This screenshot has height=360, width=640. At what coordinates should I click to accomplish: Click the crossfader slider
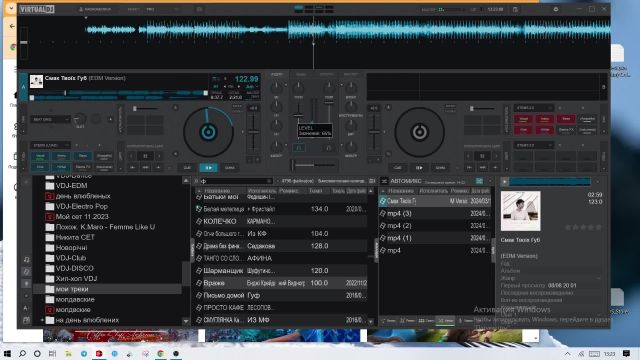click(x=313, y=165)
